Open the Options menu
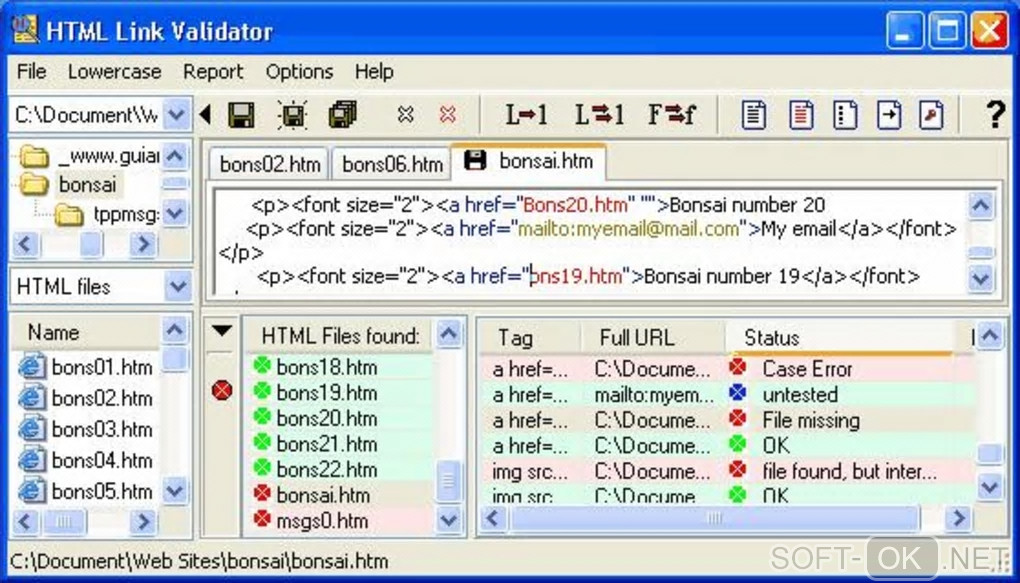Image resolution: width=1020 pixels, height=583 pixels. coord(299,71)
